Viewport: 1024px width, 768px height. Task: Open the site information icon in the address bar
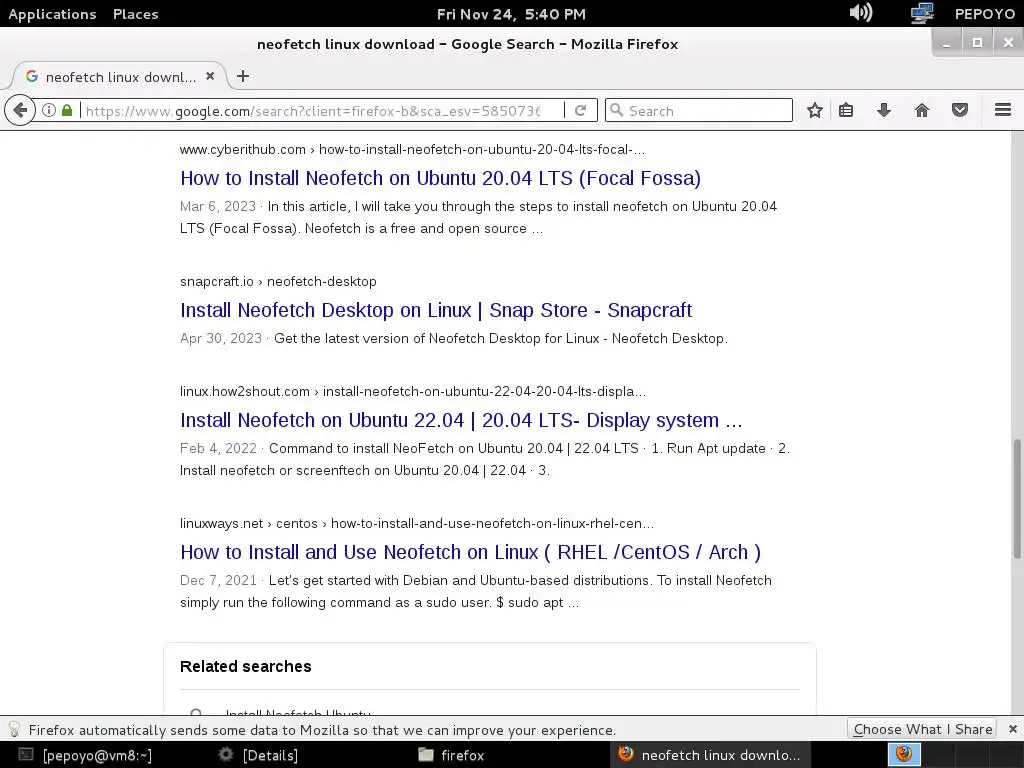pos(48,110)
